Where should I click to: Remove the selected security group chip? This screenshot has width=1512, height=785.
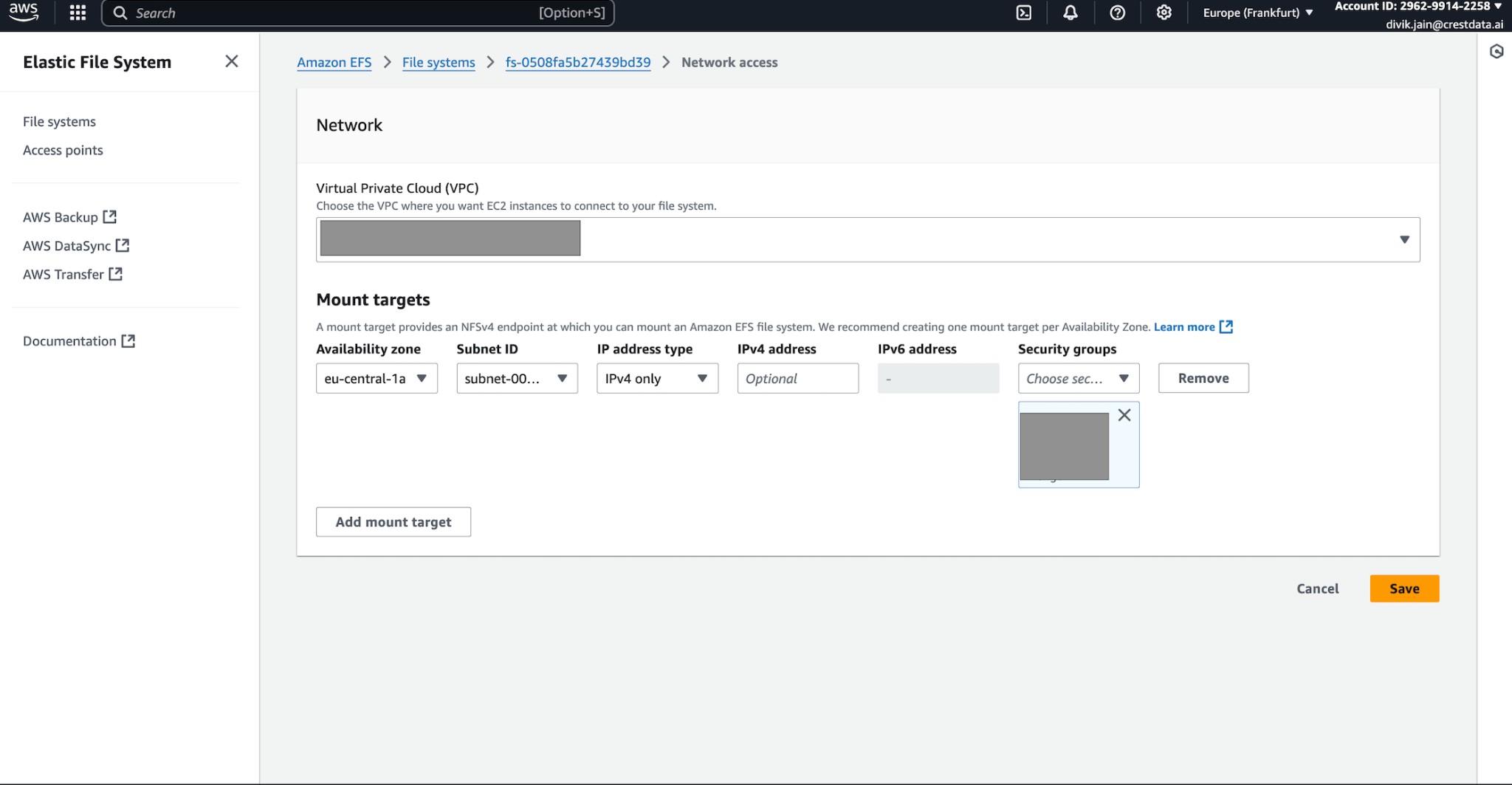tap(1124, 415)
